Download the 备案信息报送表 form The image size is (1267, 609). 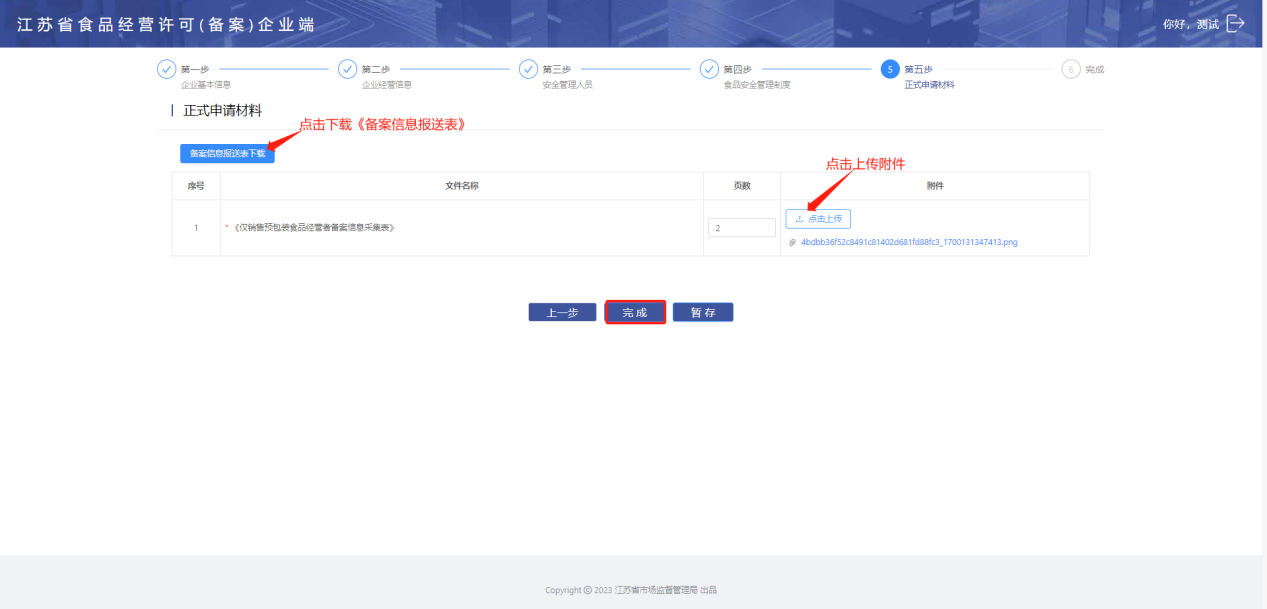pyautogui.click(x=227, y=153)
